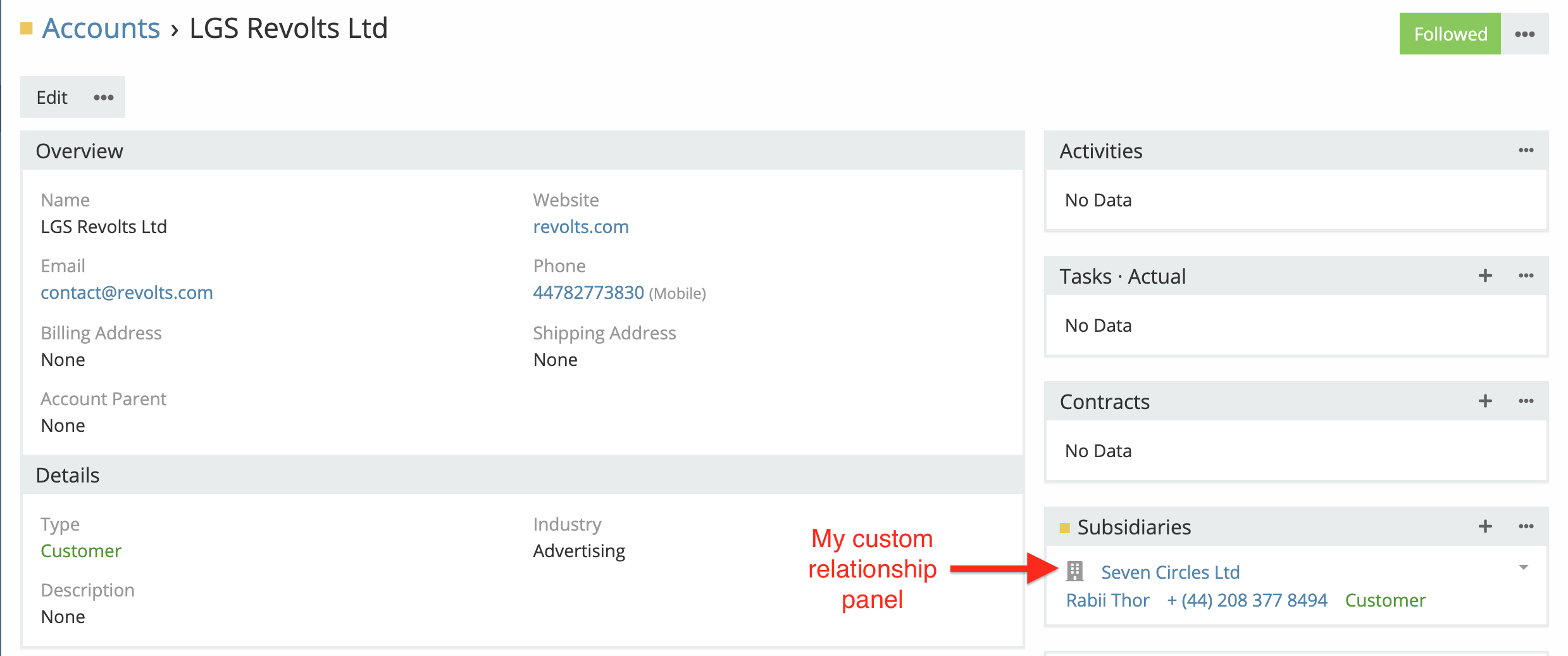Open the dropdown dots next to Edit
Screen dimensions: 1568x656
[104, 98]
